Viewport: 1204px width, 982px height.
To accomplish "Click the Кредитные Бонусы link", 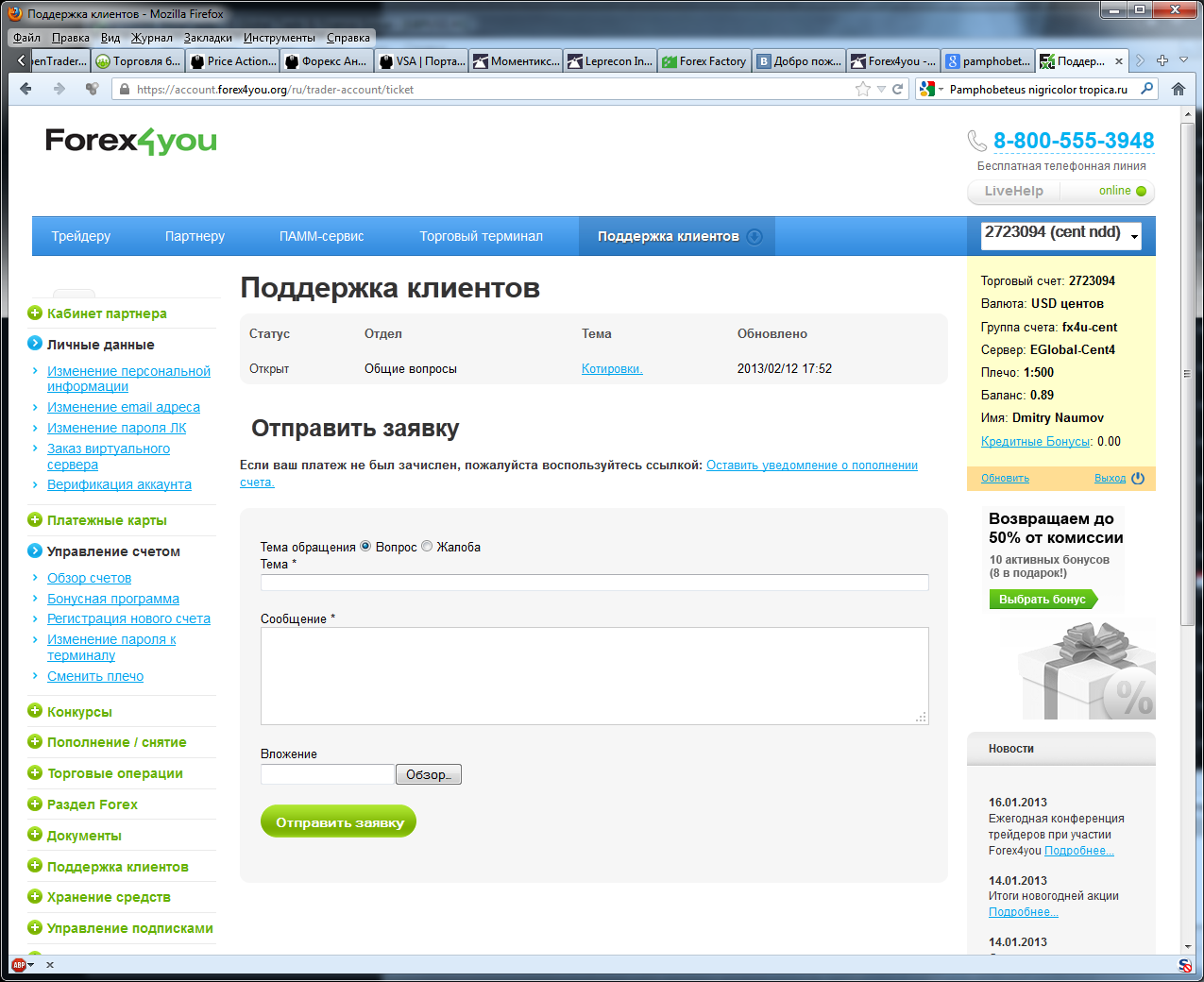I will 1036,441.
